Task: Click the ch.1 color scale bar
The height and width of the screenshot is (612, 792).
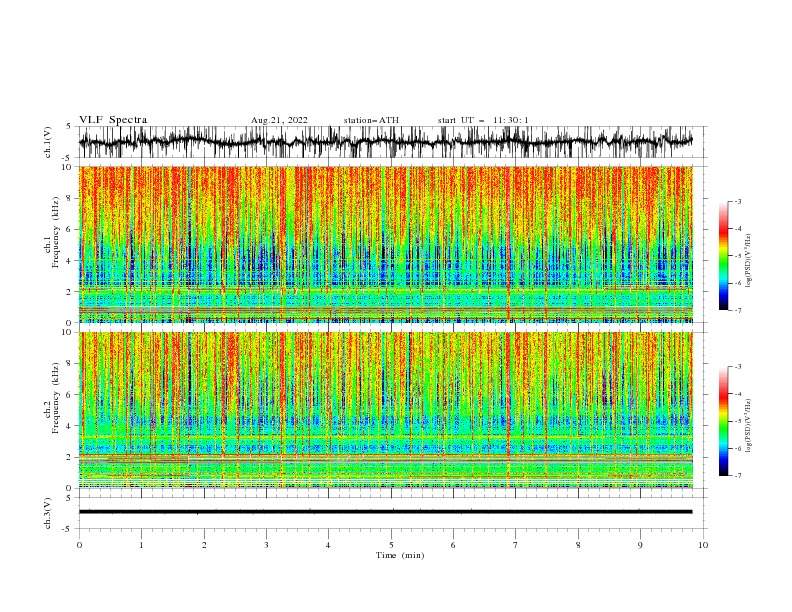Action: [x=724, y=256]
